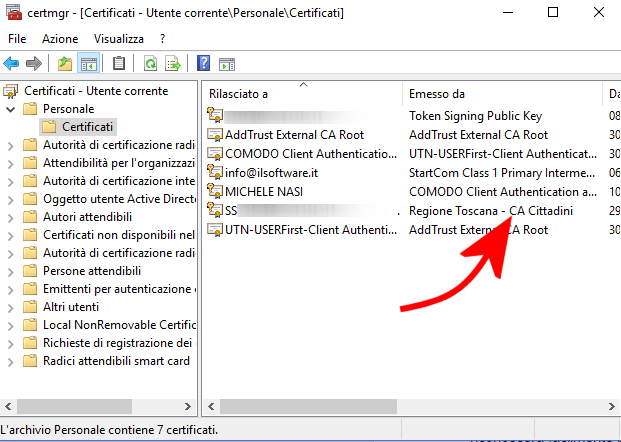This screenshot has height=442, width=621.
Task: Click certificate icon of UTN-USERFirst-Client row
Action: (x=215, y=230)
